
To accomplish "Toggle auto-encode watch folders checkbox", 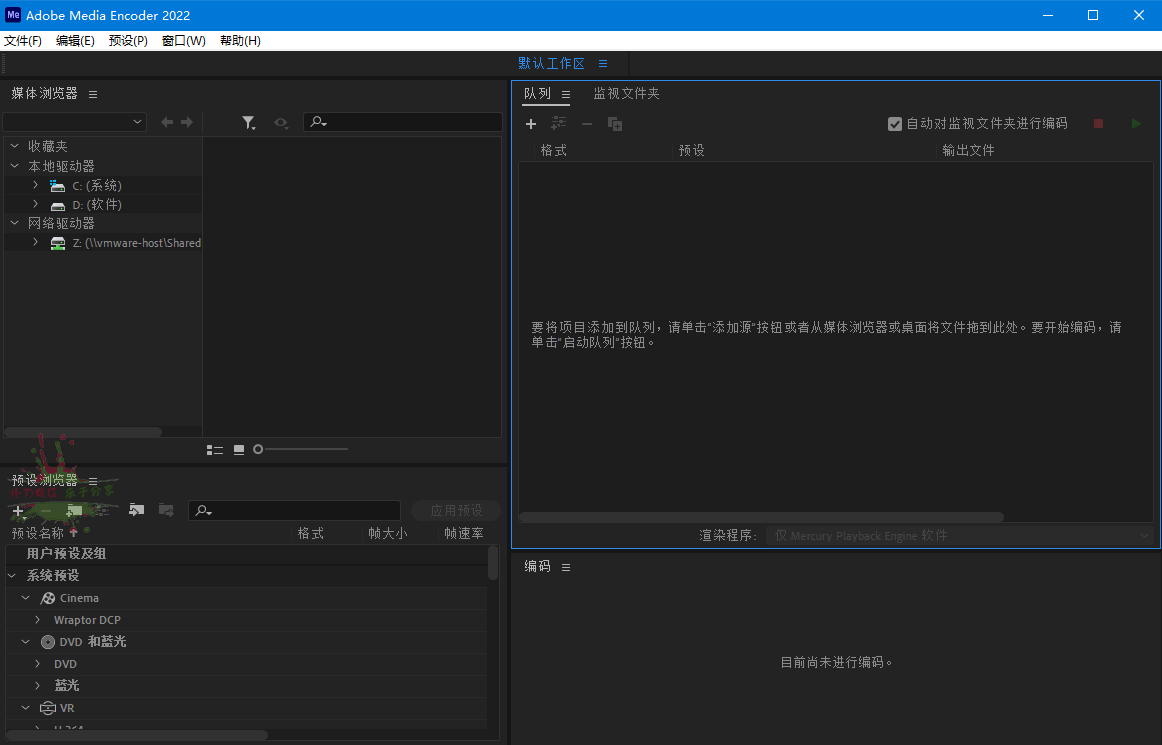I will [895, 124].
